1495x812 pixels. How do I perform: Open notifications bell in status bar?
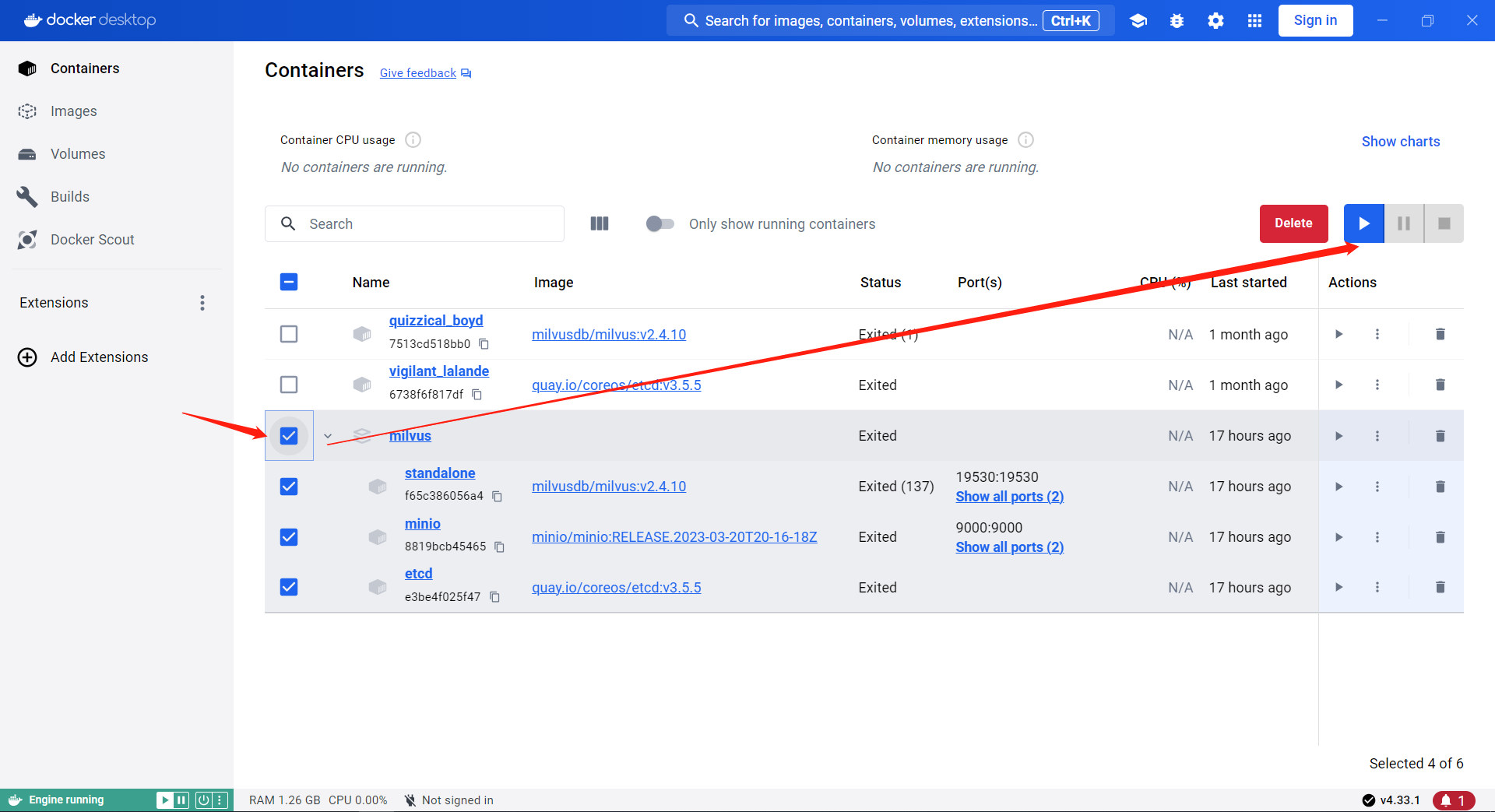[1453, 800]
